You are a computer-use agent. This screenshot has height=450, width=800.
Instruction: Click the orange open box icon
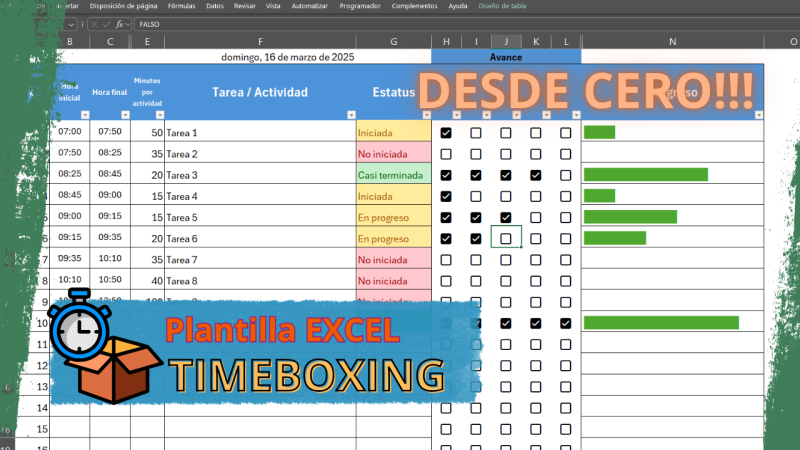pos(119,370)
